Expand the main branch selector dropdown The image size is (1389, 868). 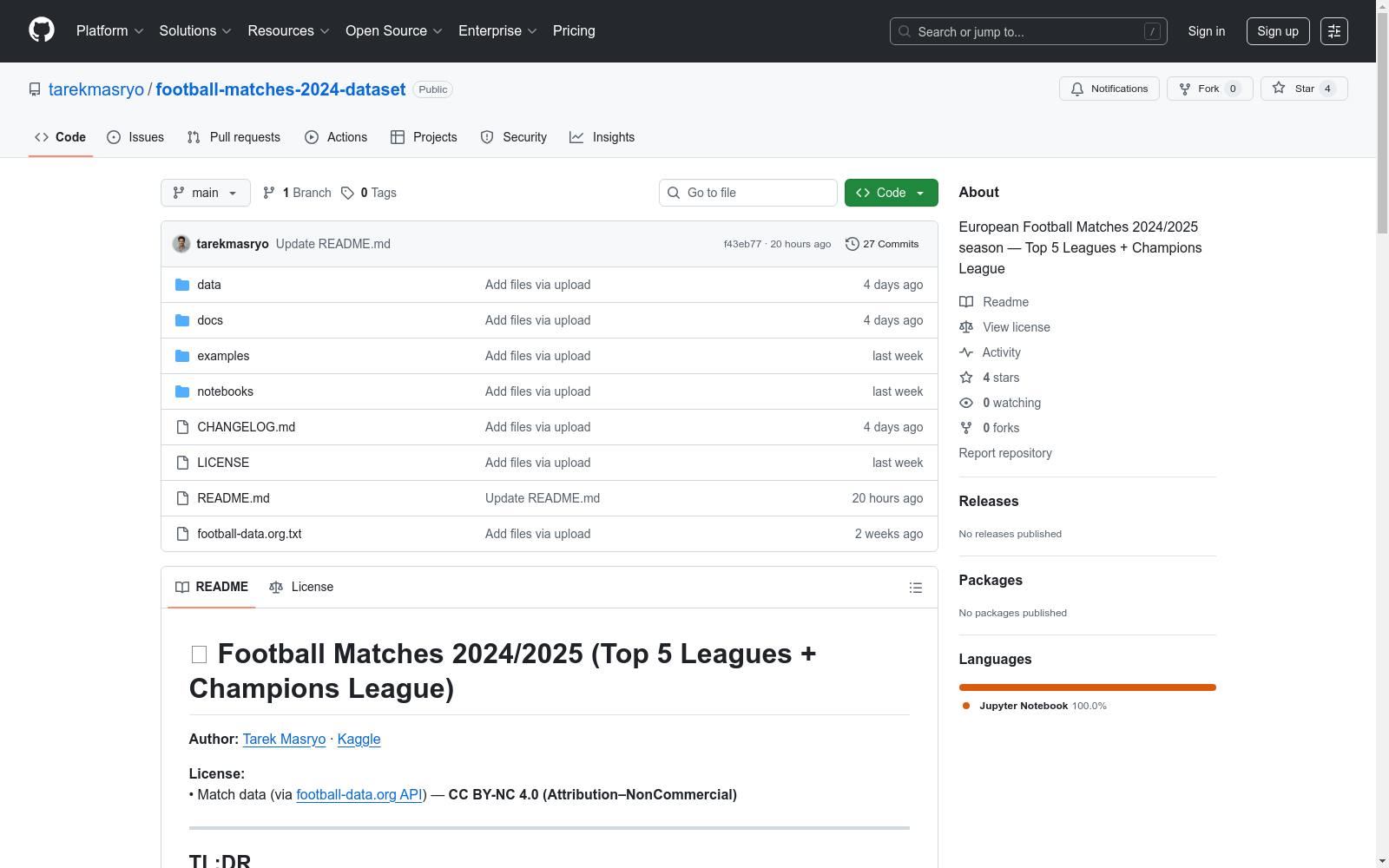[205, 193]
